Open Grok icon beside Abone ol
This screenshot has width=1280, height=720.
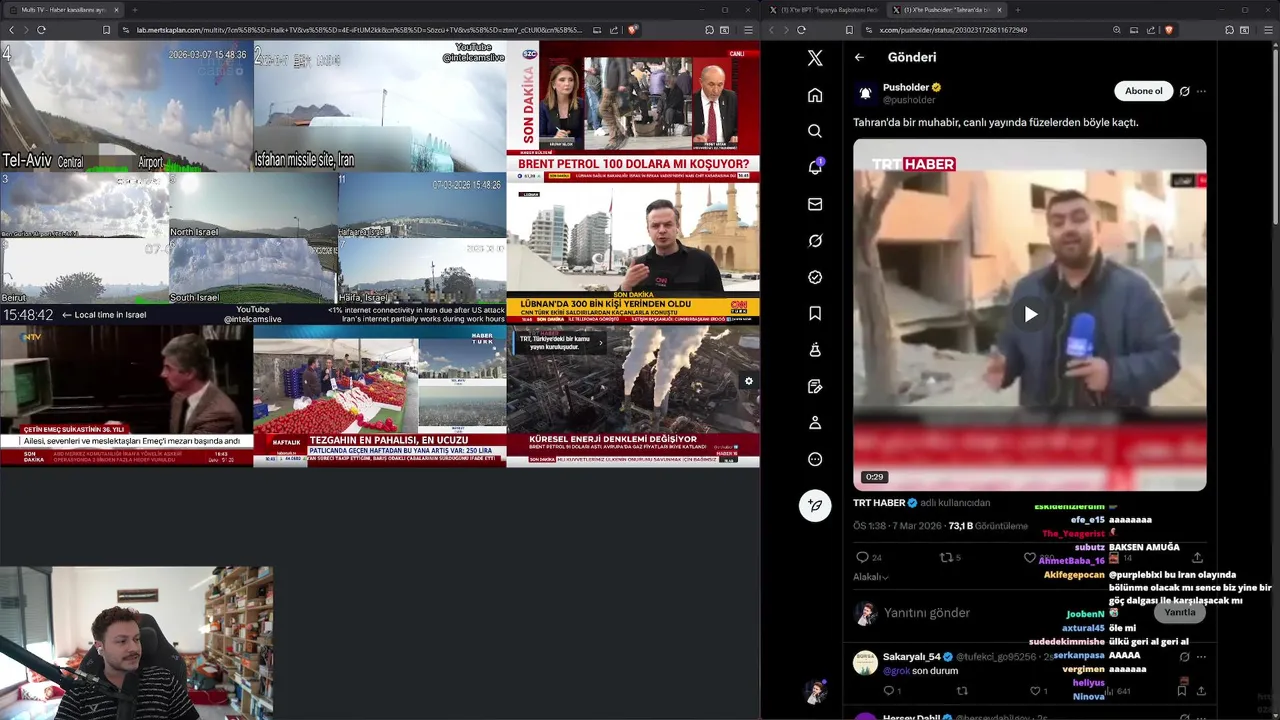(x=1184, y=91)
